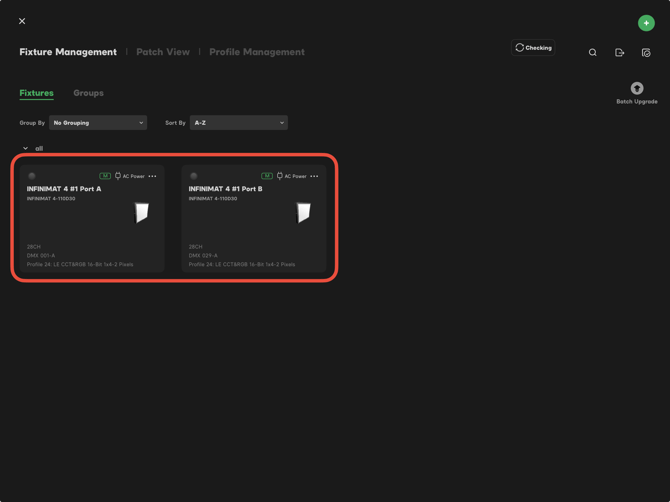Screen dimensions: 670x502
Task: Open the Patch View tab
Action: [163, 52]
